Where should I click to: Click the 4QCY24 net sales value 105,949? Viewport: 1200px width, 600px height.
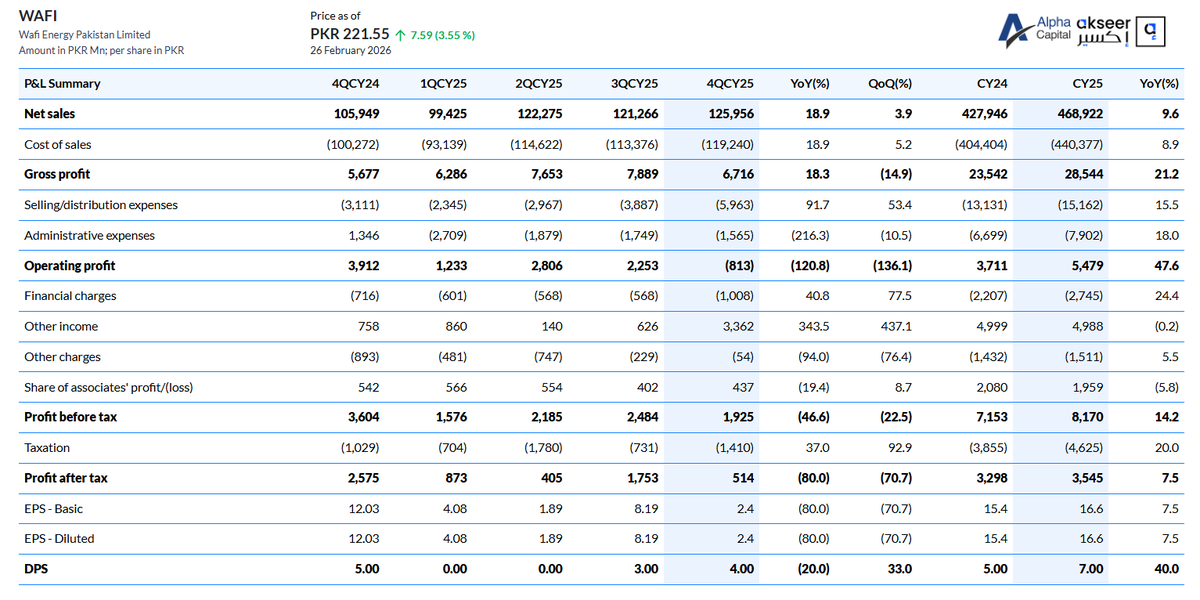click(x=356, y=114)
